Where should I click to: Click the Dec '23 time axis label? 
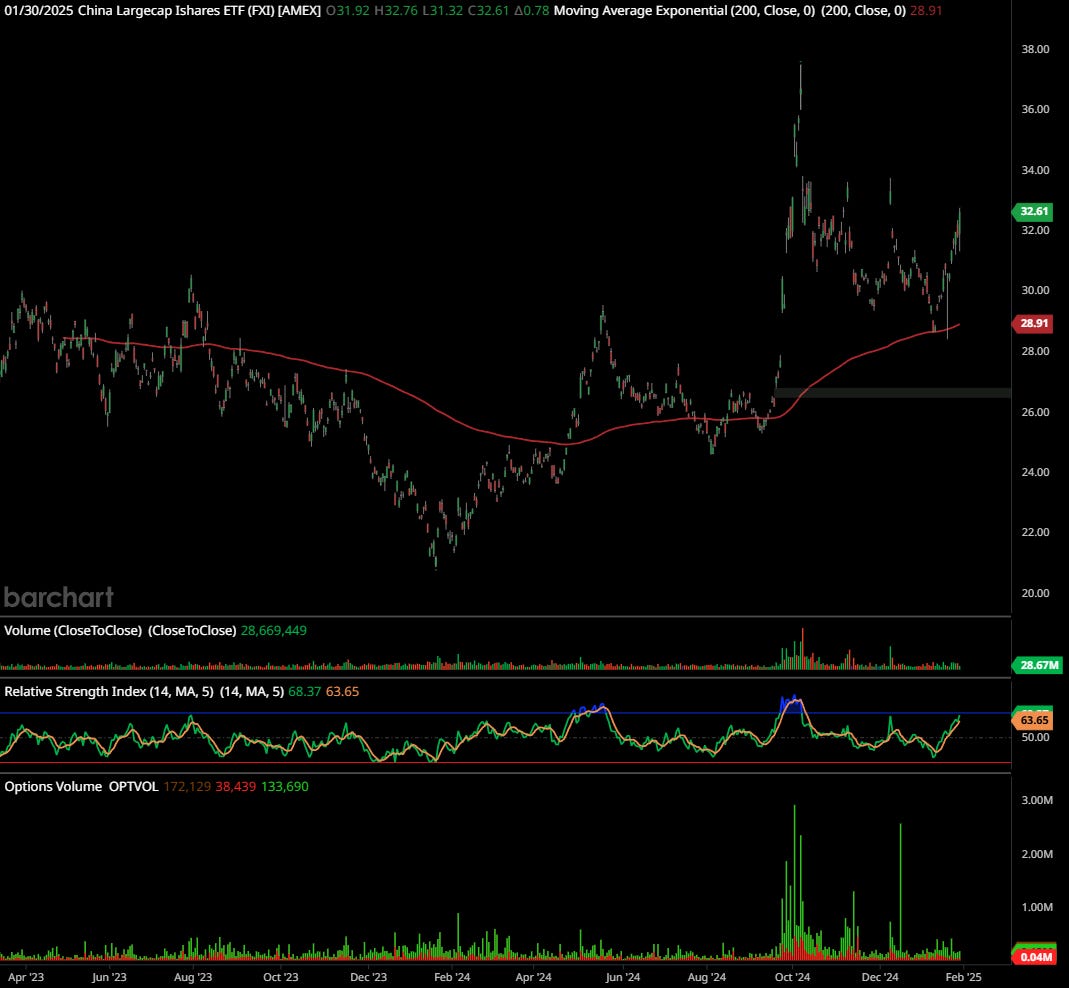[x=368, y=977]
